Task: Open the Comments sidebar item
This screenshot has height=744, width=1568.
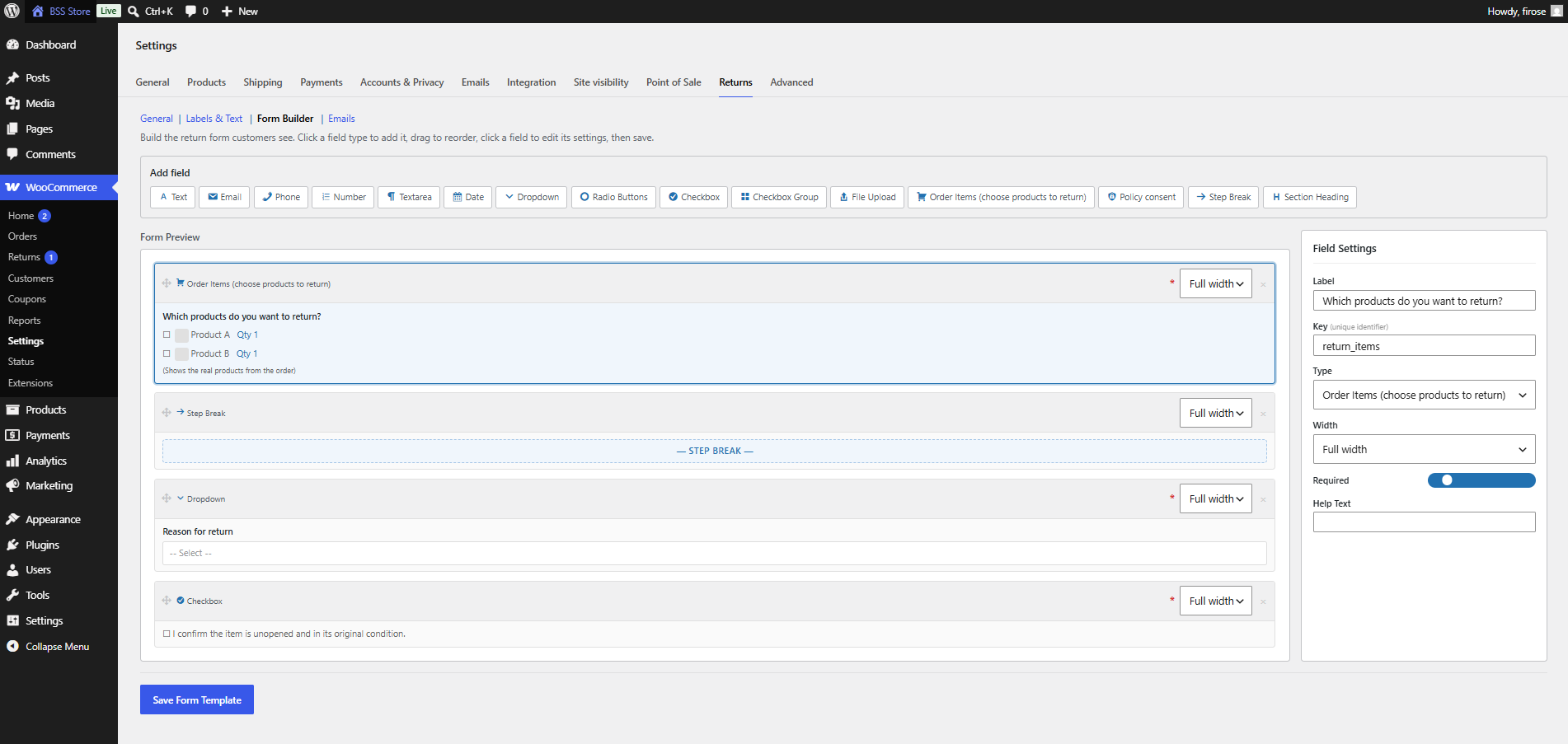Action: click(59, 154)
